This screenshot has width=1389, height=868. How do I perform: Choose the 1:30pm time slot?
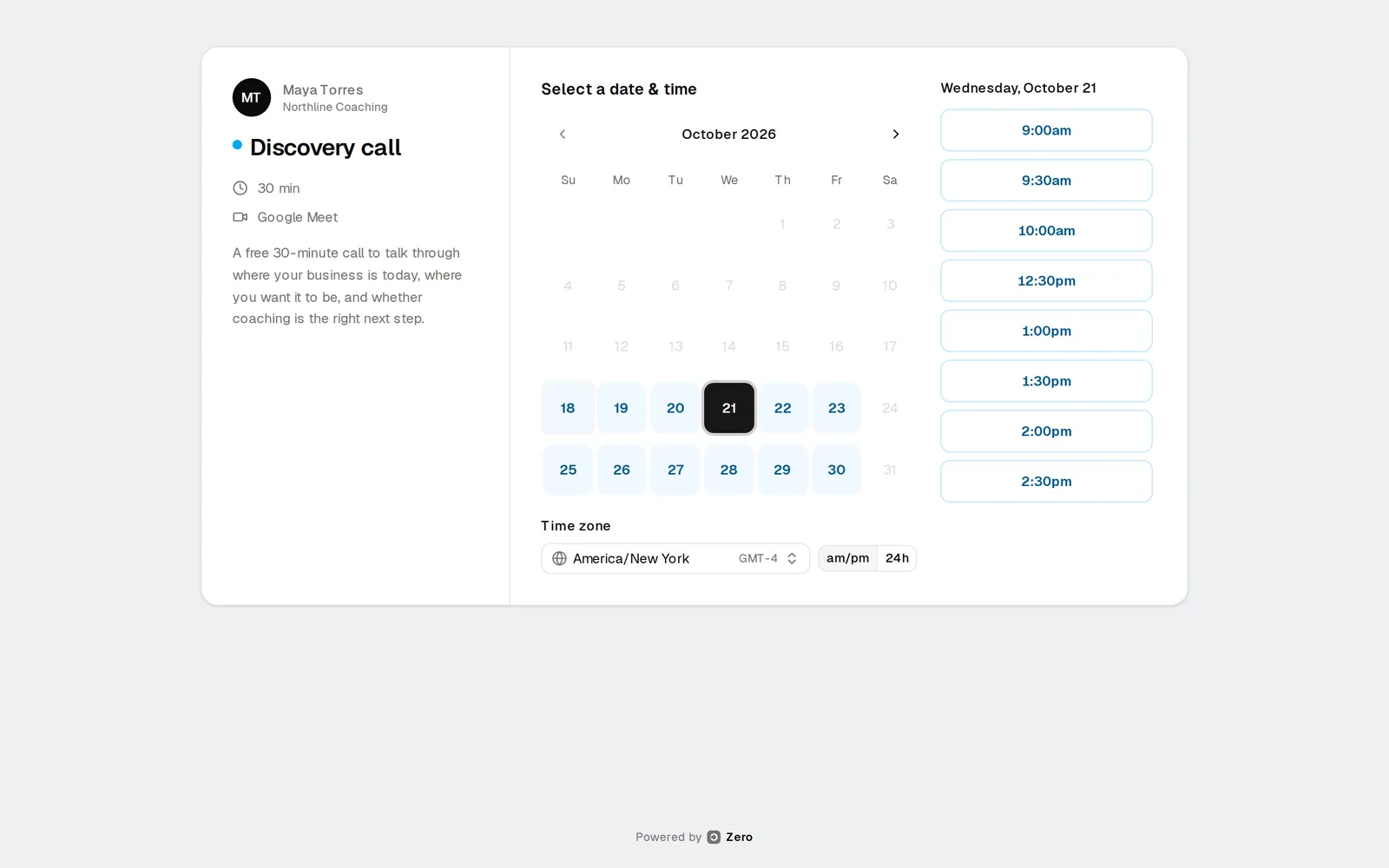(1046, 381)
